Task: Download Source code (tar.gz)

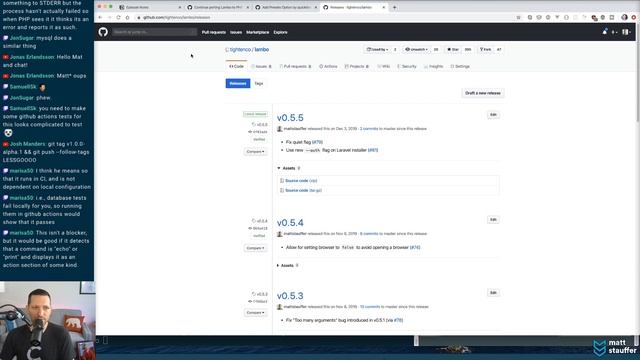Action: click(304, 190)
